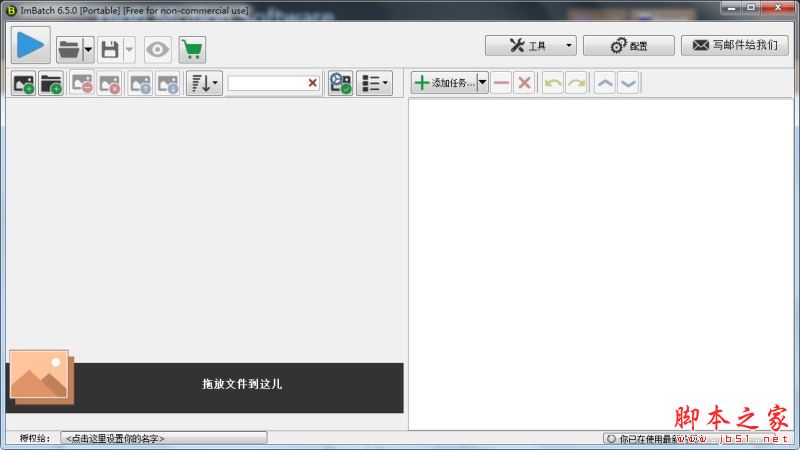This screenshot has height=450, width=800.
Task: Open the 配置 settings button
Action: pos(629,46)
